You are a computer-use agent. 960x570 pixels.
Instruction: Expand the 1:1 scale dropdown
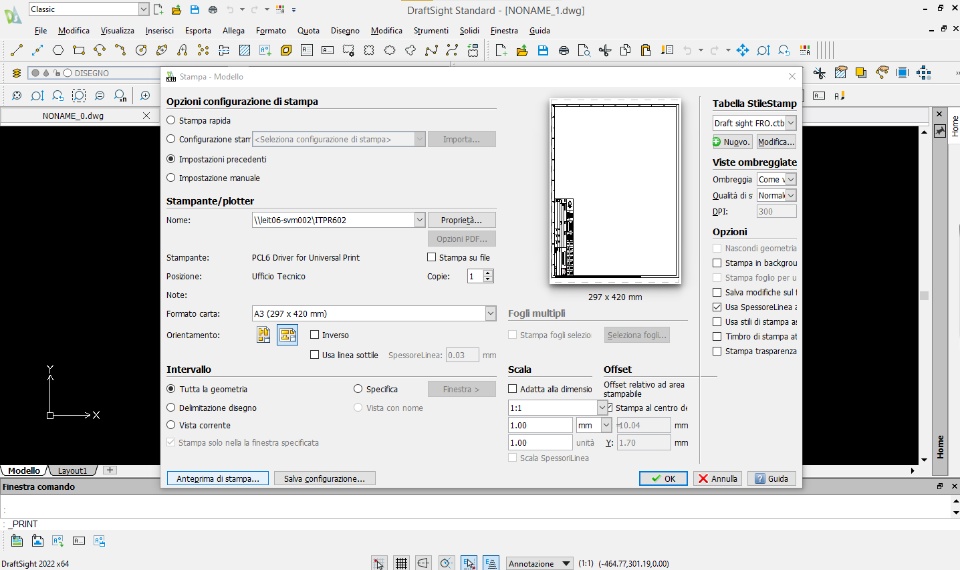(x=601, y=407)
